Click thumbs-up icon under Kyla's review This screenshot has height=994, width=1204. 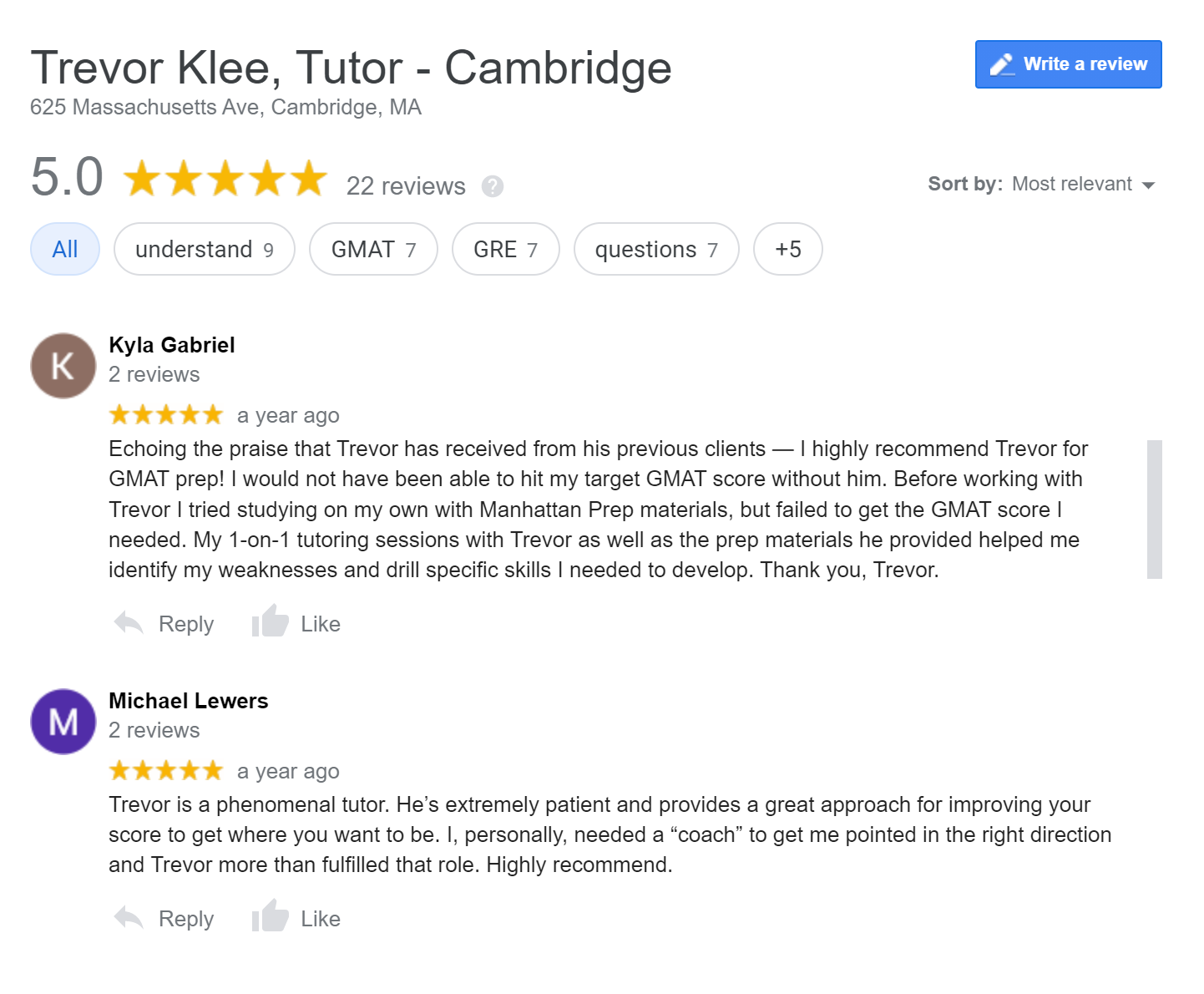tap(270, 622)
